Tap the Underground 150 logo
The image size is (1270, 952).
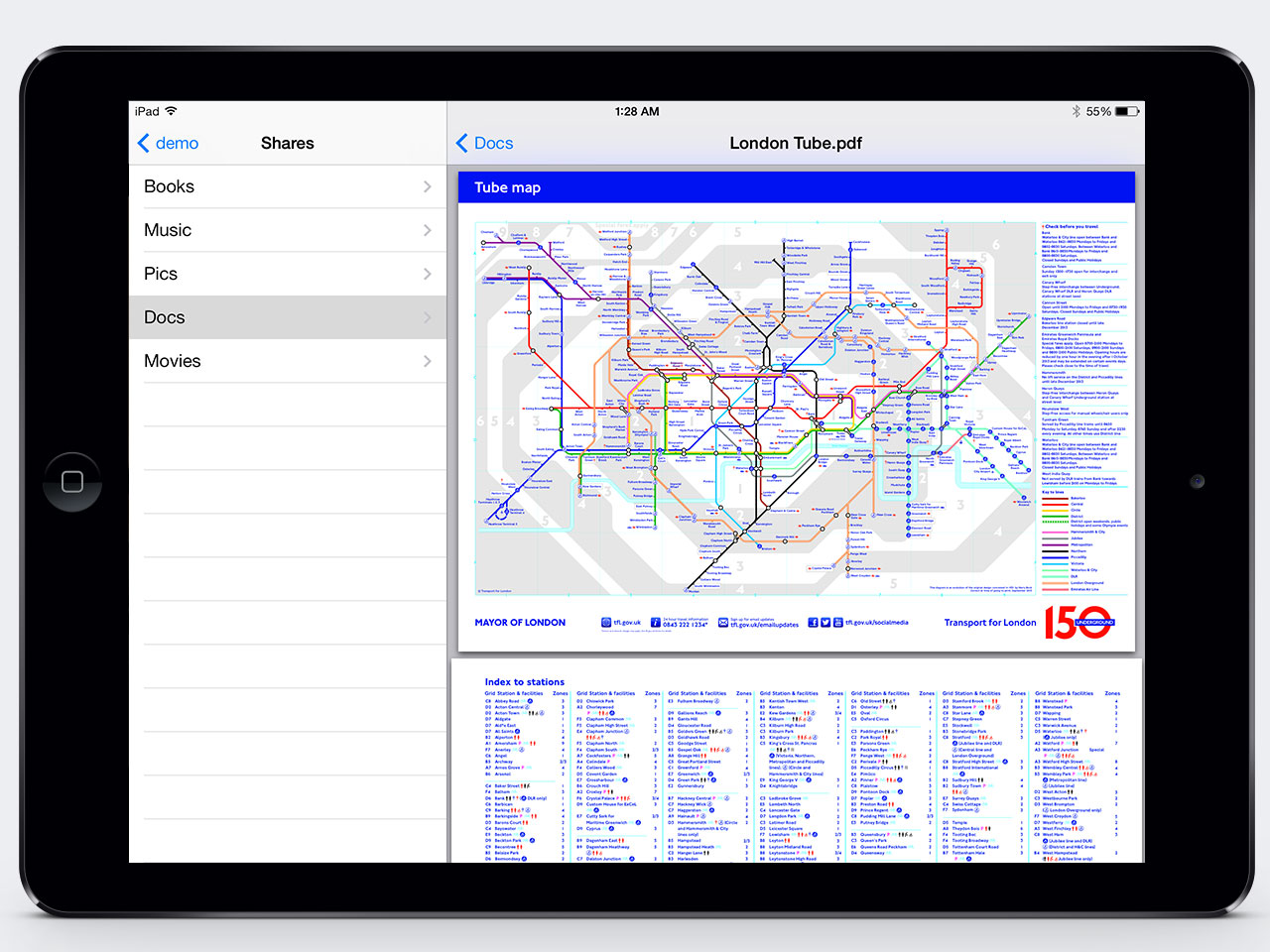(x=1080, y=623)
